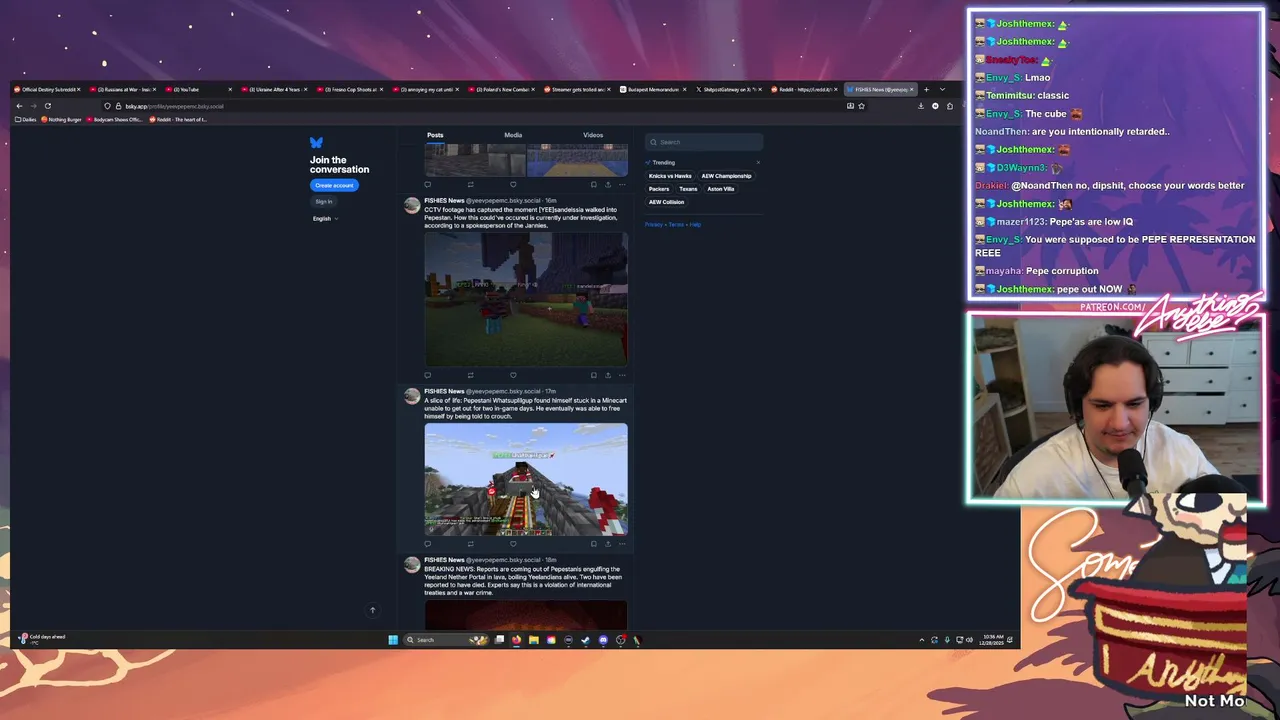This screenshot has height=720, width=1280.
Task: Open Discord from the taskbar
Action: [603, 640]
